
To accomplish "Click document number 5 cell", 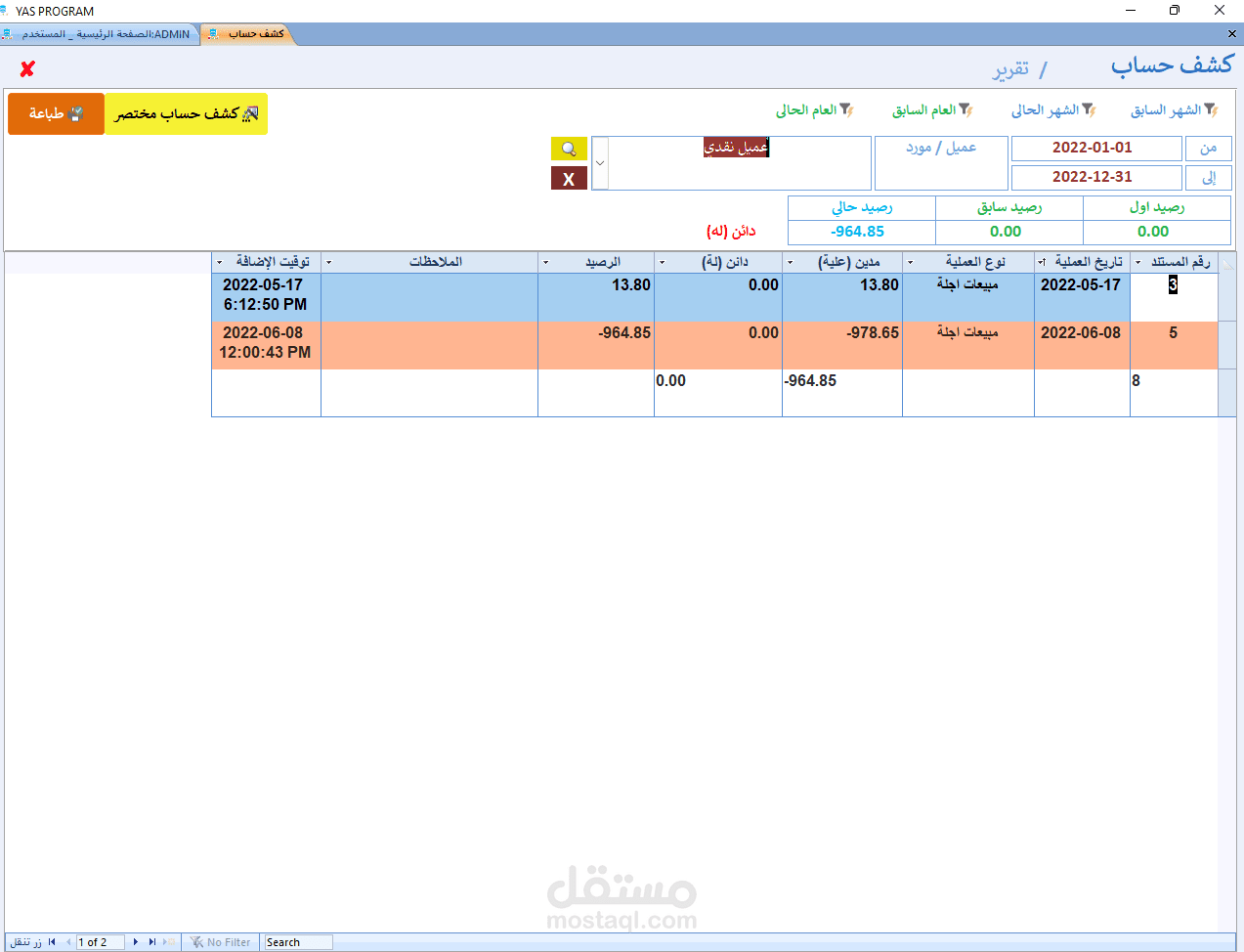I will pyautogui.click(x=1174, y=345).
